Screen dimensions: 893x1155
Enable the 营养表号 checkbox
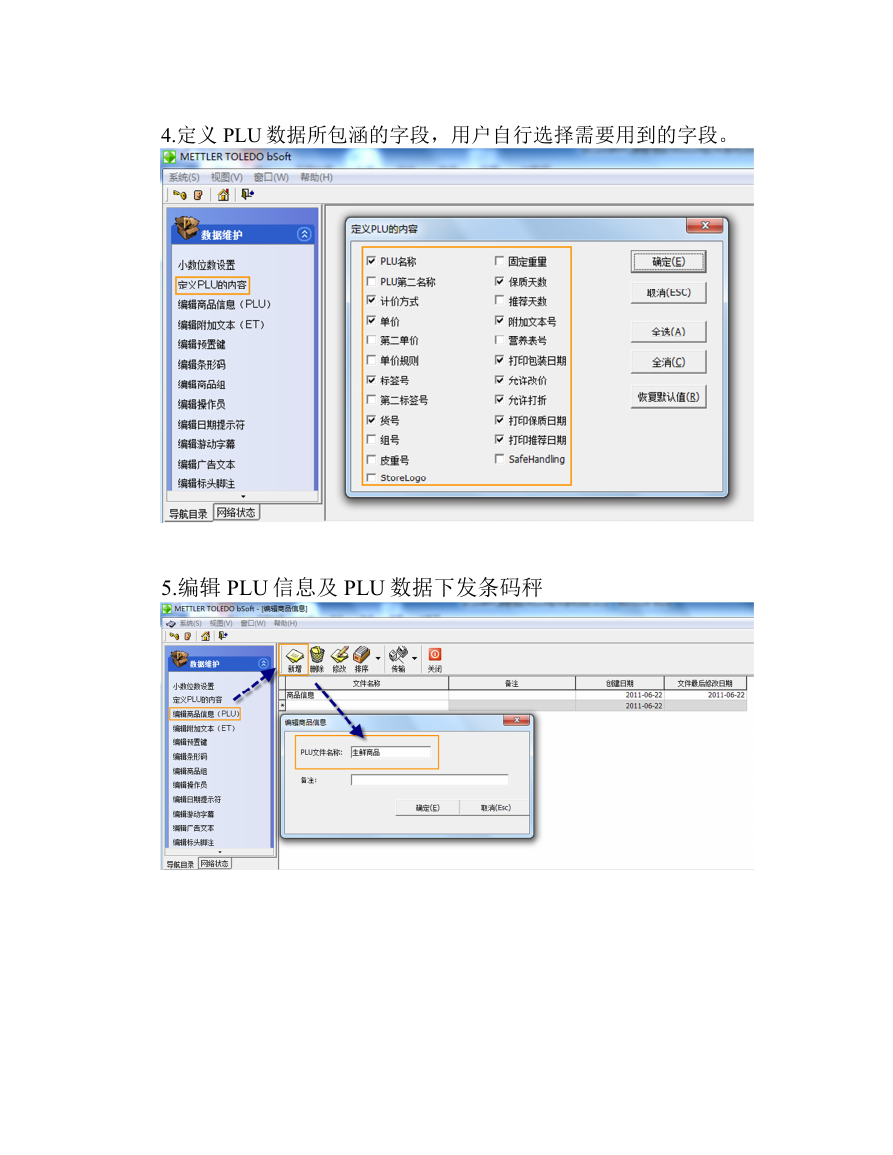point(500,340)
